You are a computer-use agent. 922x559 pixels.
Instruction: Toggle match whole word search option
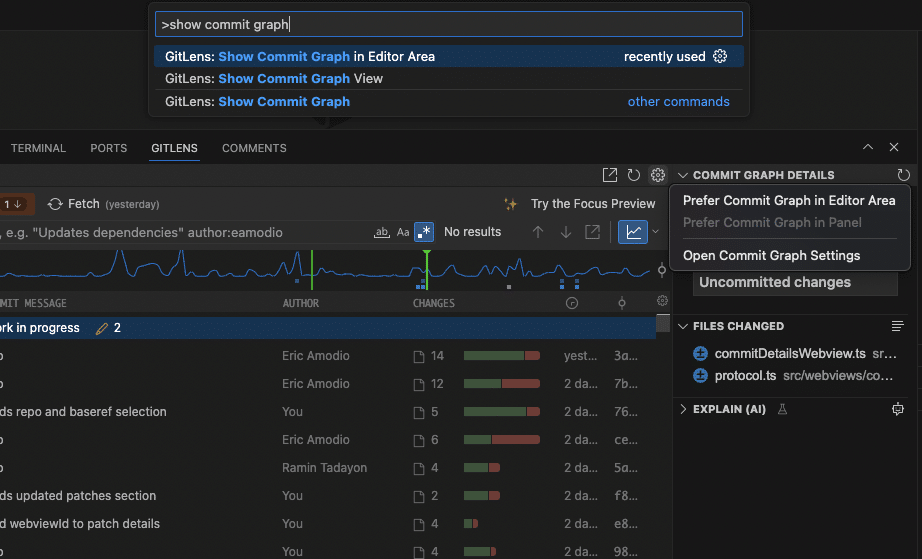pyautogui.click(x=382, y=232)
